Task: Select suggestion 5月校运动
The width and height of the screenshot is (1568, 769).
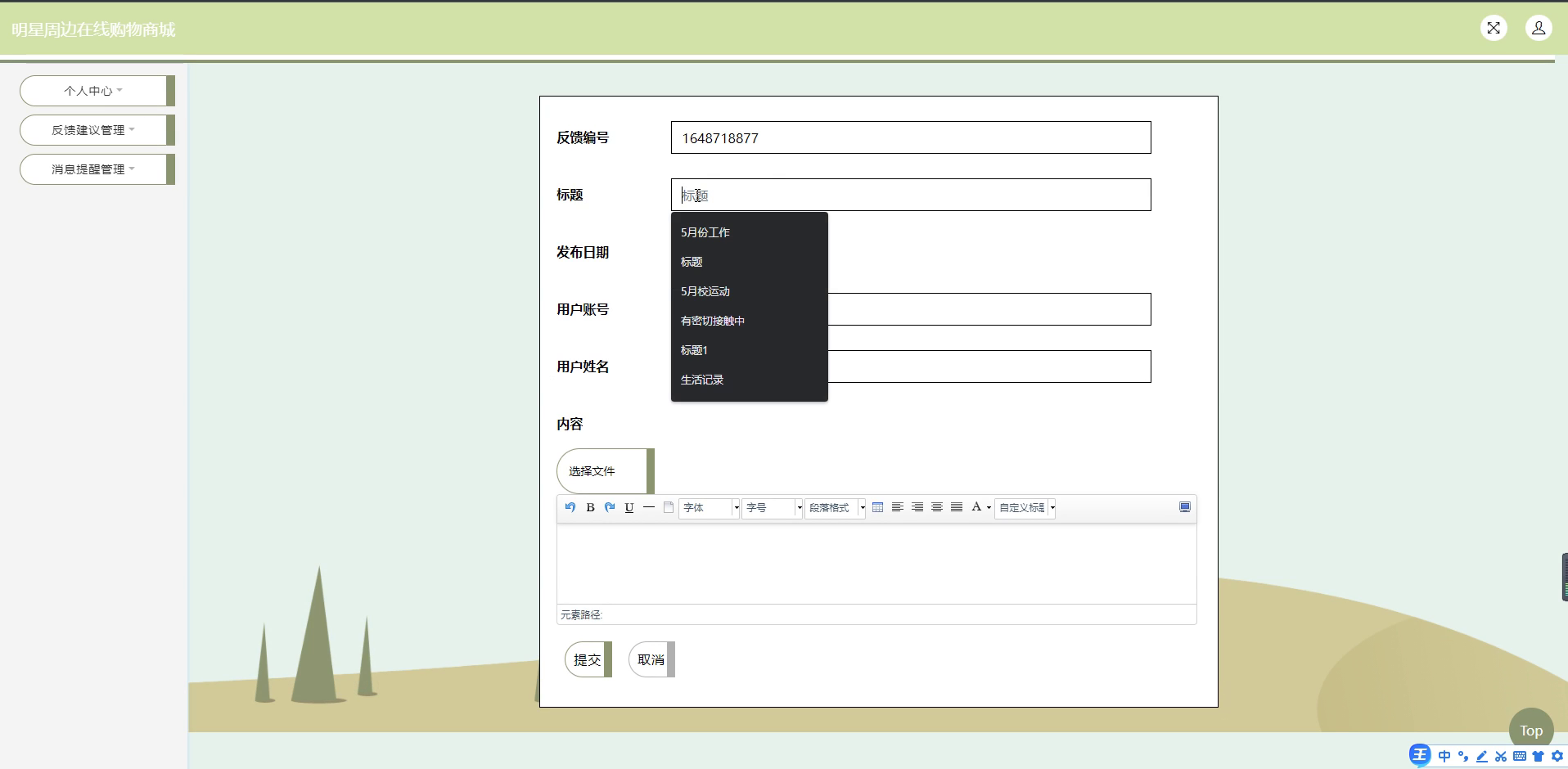Action: tap(750, 291)
